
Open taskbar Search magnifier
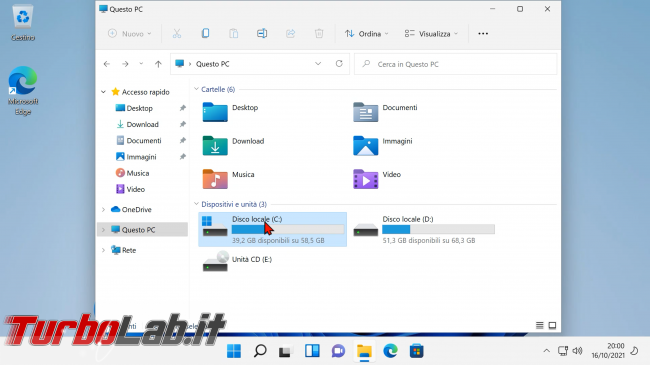(260, 351)
